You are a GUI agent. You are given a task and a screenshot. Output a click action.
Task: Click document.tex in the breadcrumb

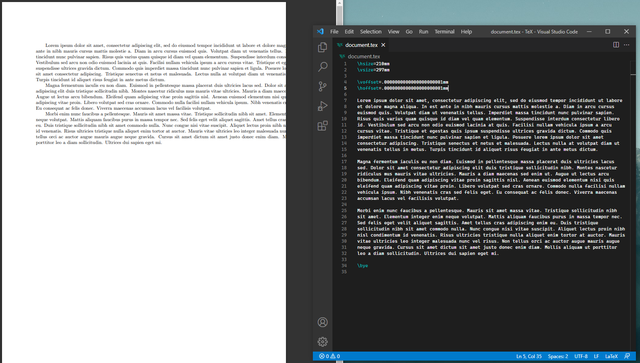pos(364,56)
